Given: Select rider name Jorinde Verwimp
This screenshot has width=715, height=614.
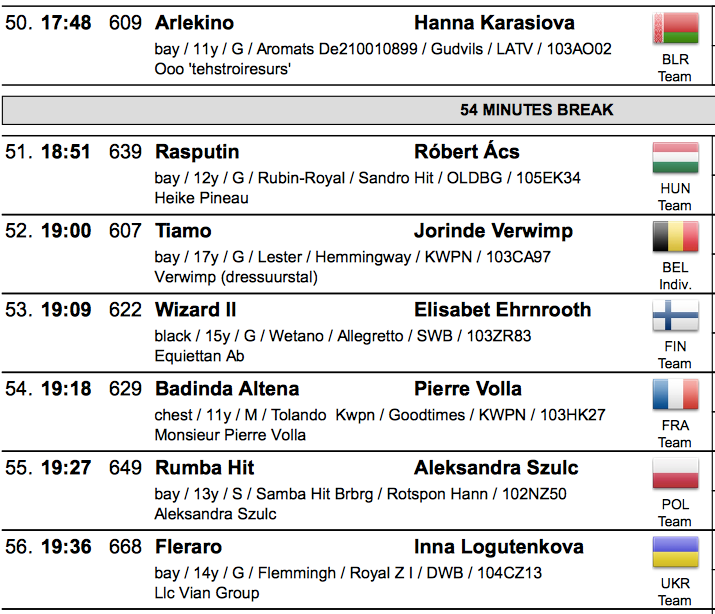Looking at the screenshot, I should coord(493,231).
